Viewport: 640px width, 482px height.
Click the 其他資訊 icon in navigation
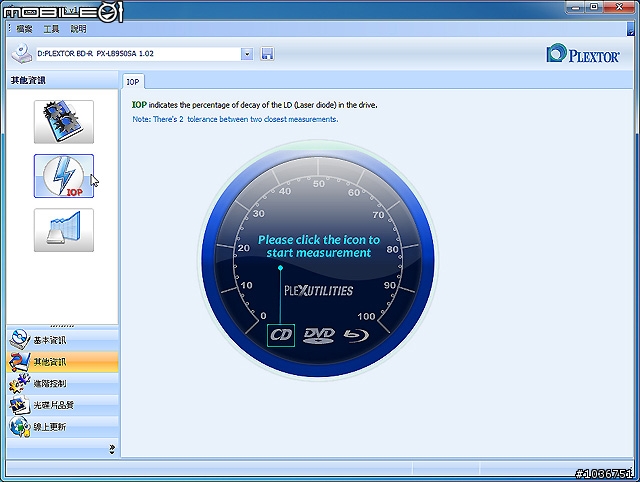(20, 362)
